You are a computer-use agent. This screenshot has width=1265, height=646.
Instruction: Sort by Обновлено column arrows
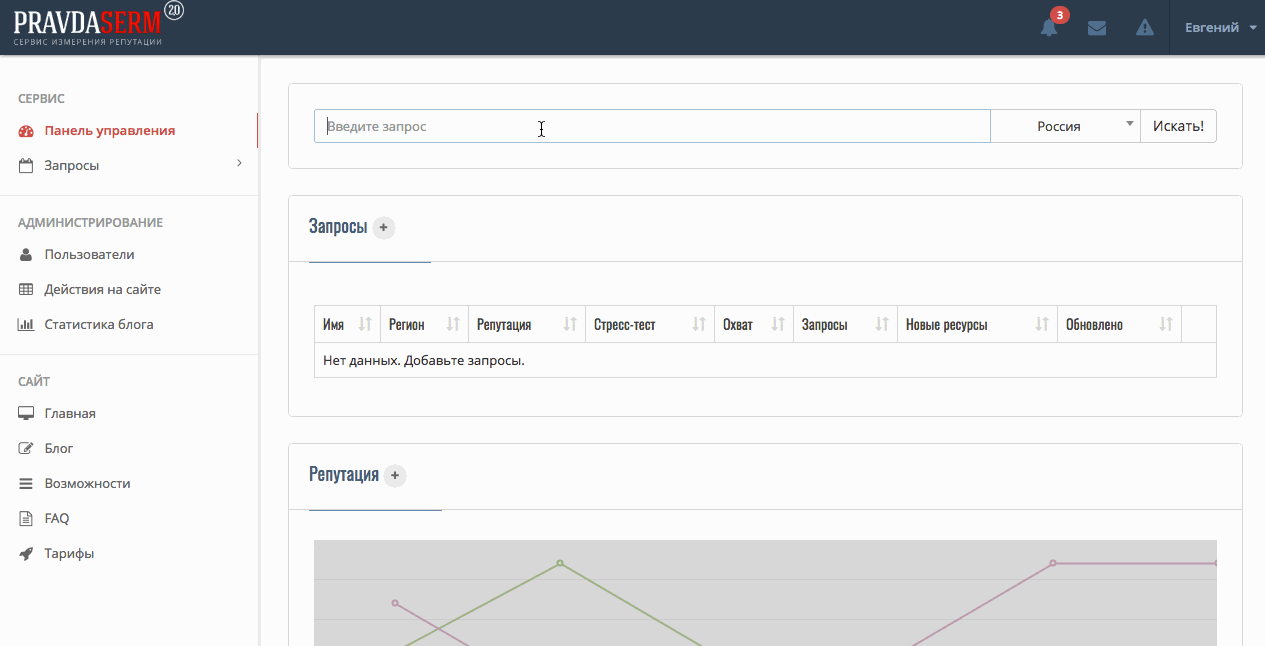click(1166, 324)
